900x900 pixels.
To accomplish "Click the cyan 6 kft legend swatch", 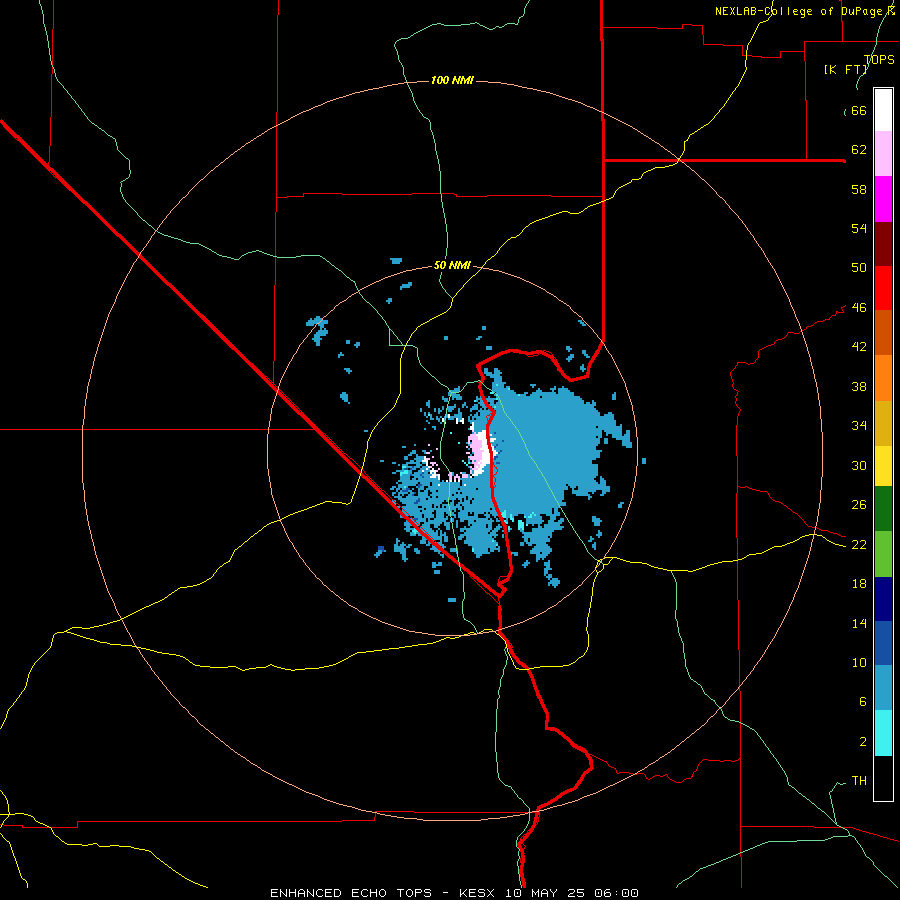I will 883,733.
